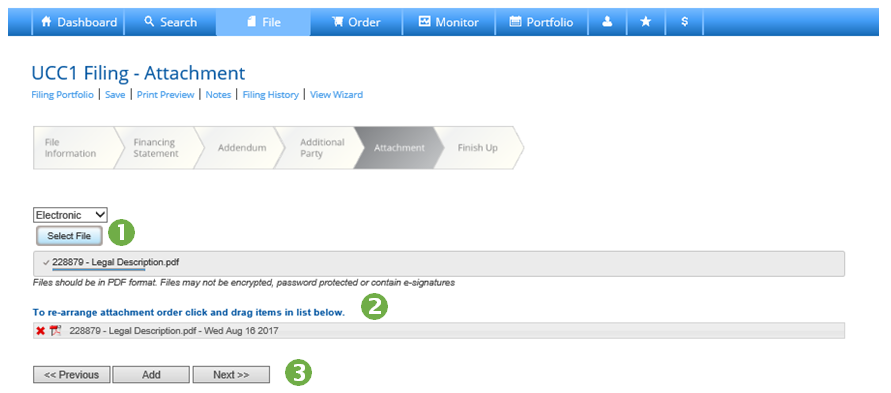
Task: Go to Additional Party wizard step
Action: 321,148
